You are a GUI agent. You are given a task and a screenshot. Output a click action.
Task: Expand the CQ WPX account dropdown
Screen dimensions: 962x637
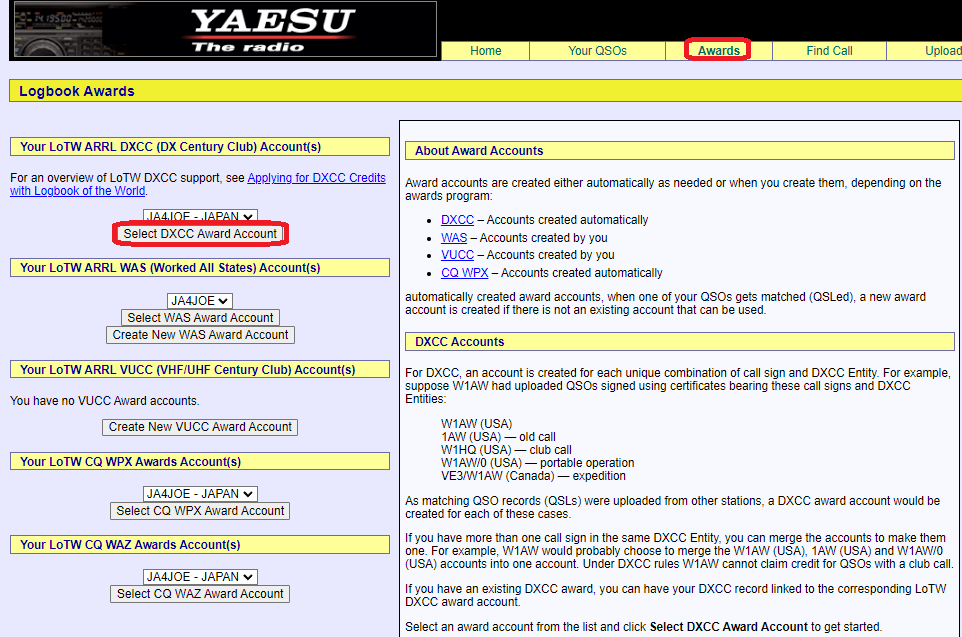[200, 494]
